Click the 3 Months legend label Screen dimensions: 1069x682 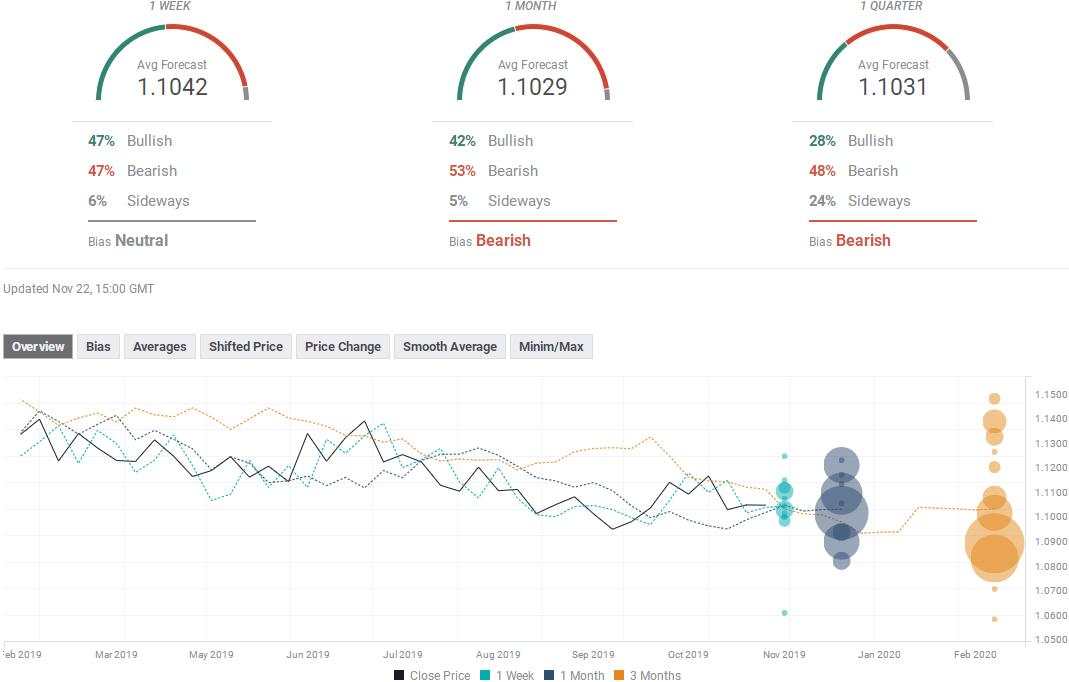[x=655, y=675]
